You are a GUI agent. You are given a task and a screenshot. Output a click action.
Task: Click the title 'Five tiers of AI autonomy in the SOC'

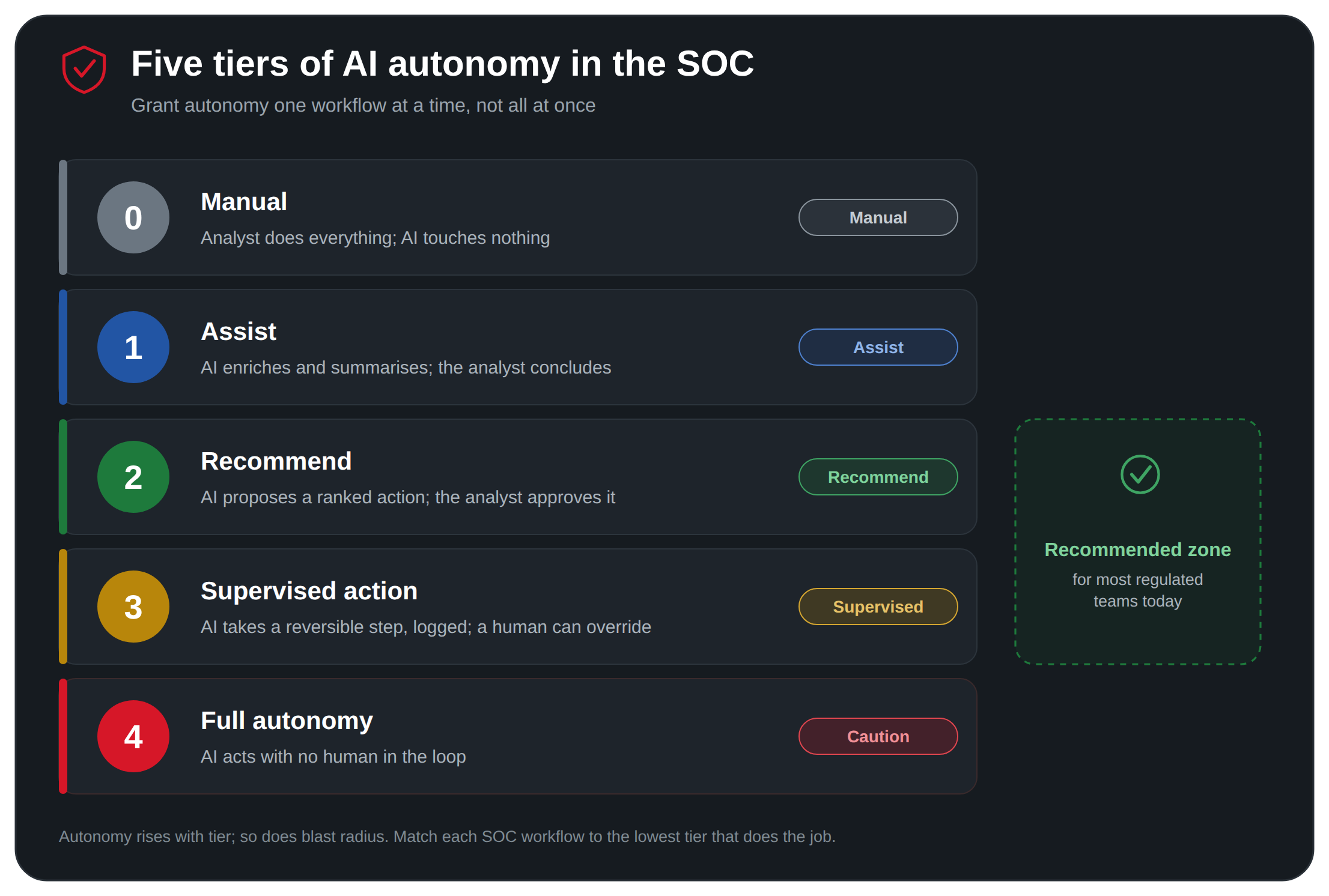click(x=442, y=64)
